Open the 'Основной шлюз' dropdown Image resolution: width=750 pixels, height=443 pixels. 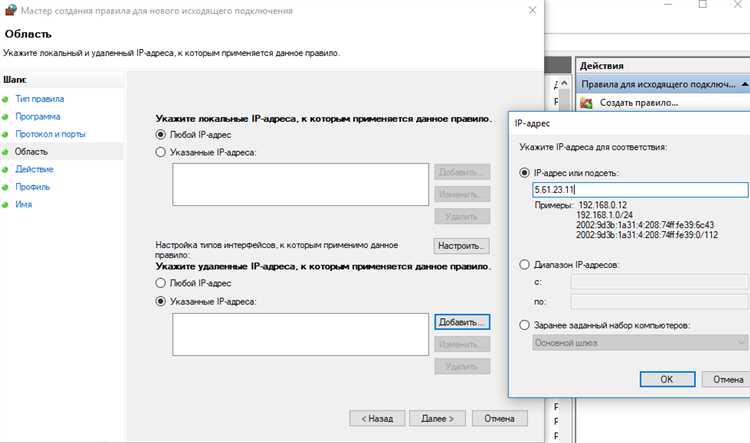tap(640, 343)
